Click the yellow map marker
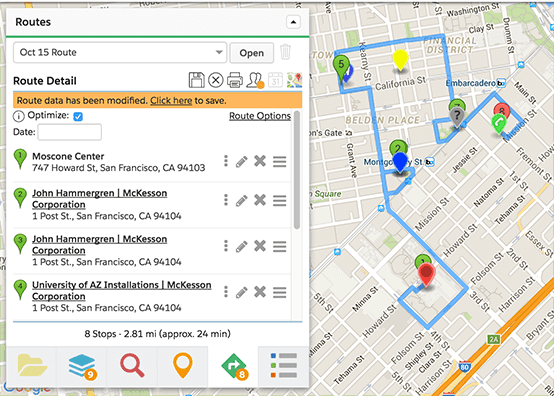554x396 pixels. click(400, 60)
